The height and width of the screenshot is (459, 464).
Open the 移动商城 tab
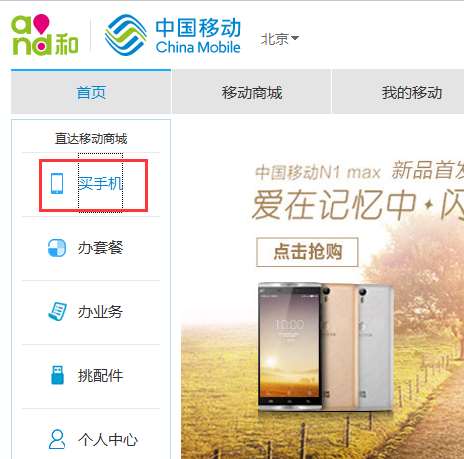tap(252, 92)
